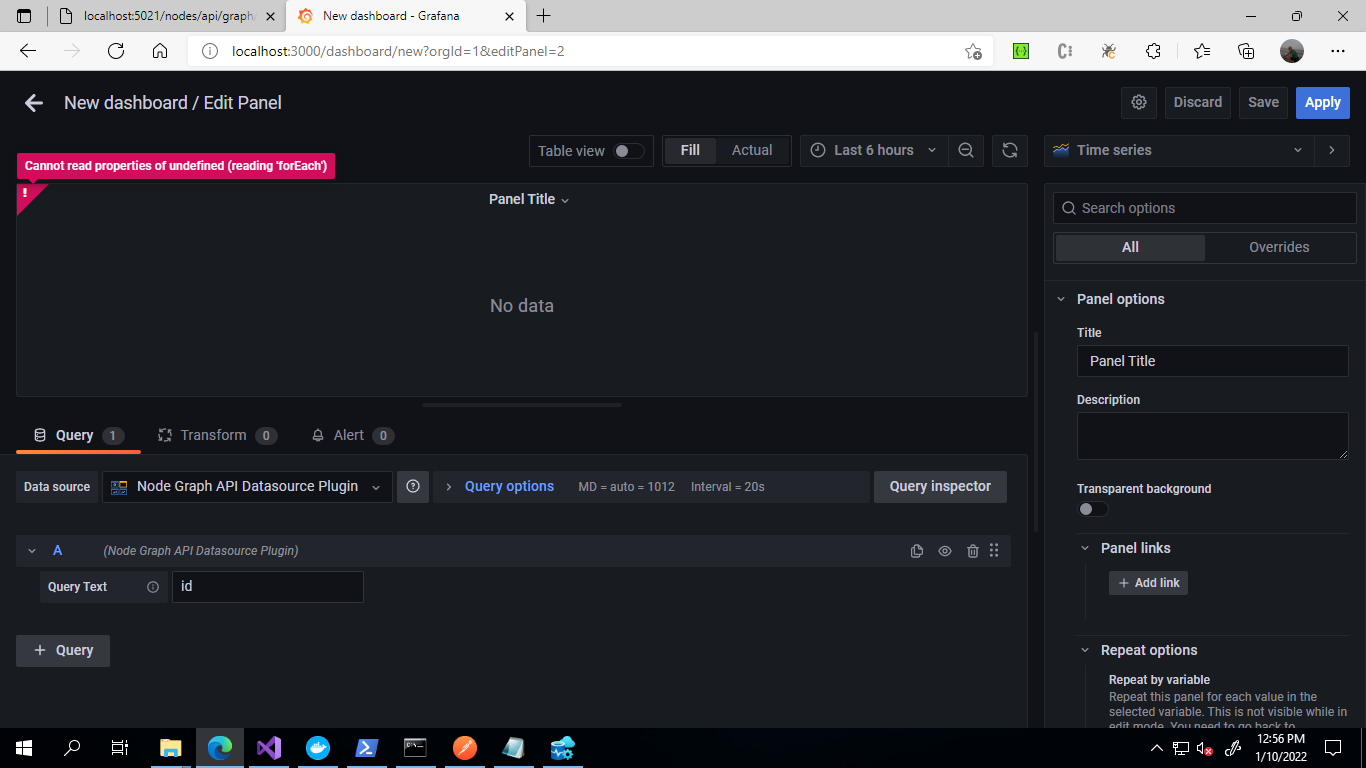Open the Query inspector
Screen dimensions: 1366x768
(940, 486)
